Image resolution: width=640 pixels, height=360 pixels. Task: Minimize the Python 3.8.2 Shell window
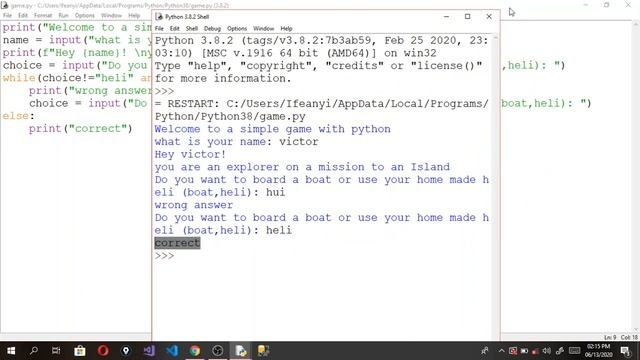point(446,16)
